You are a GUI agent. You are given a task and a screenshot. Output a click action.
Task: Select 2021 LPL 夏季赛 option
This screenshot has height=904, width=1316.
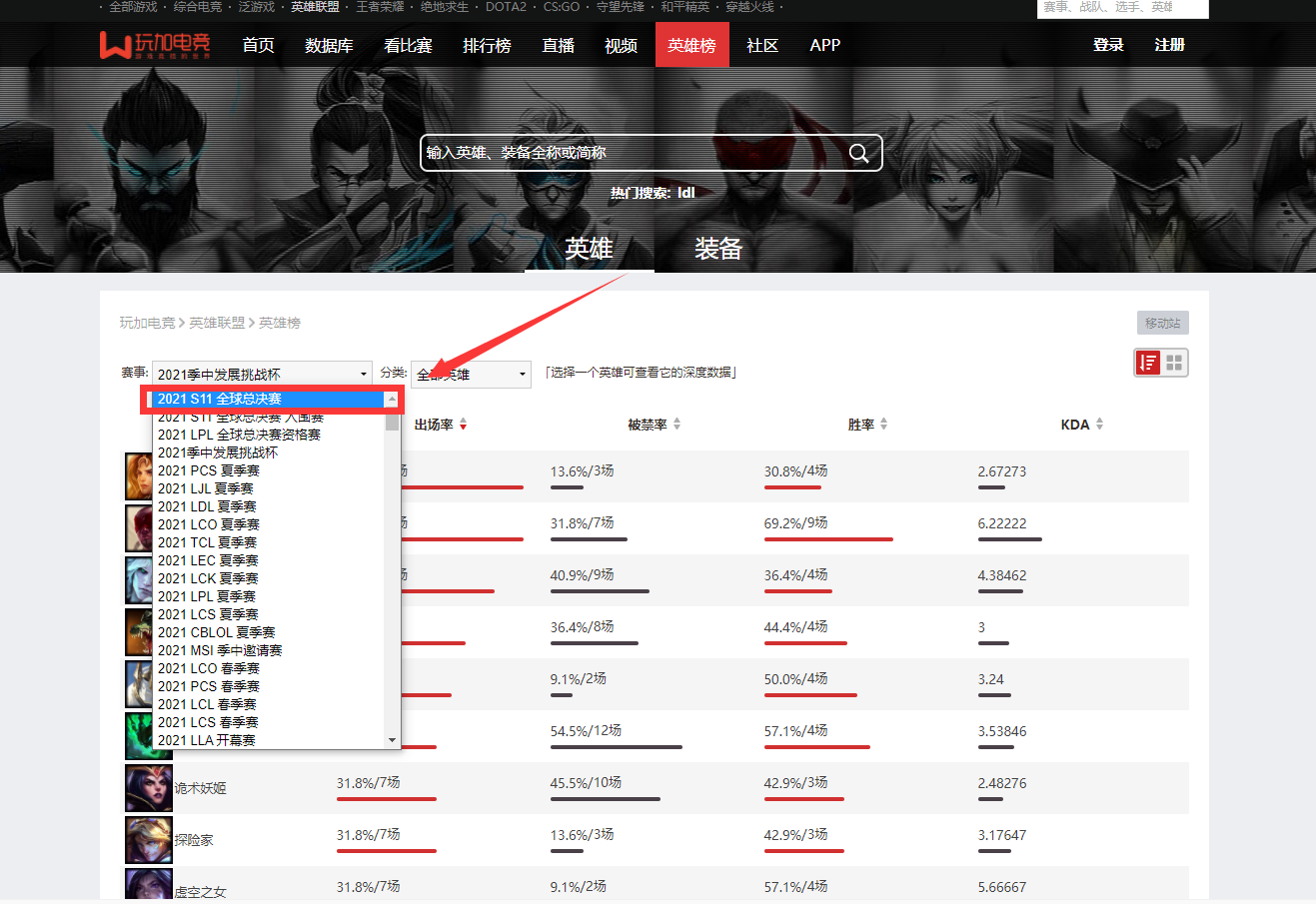pos(269,596)
